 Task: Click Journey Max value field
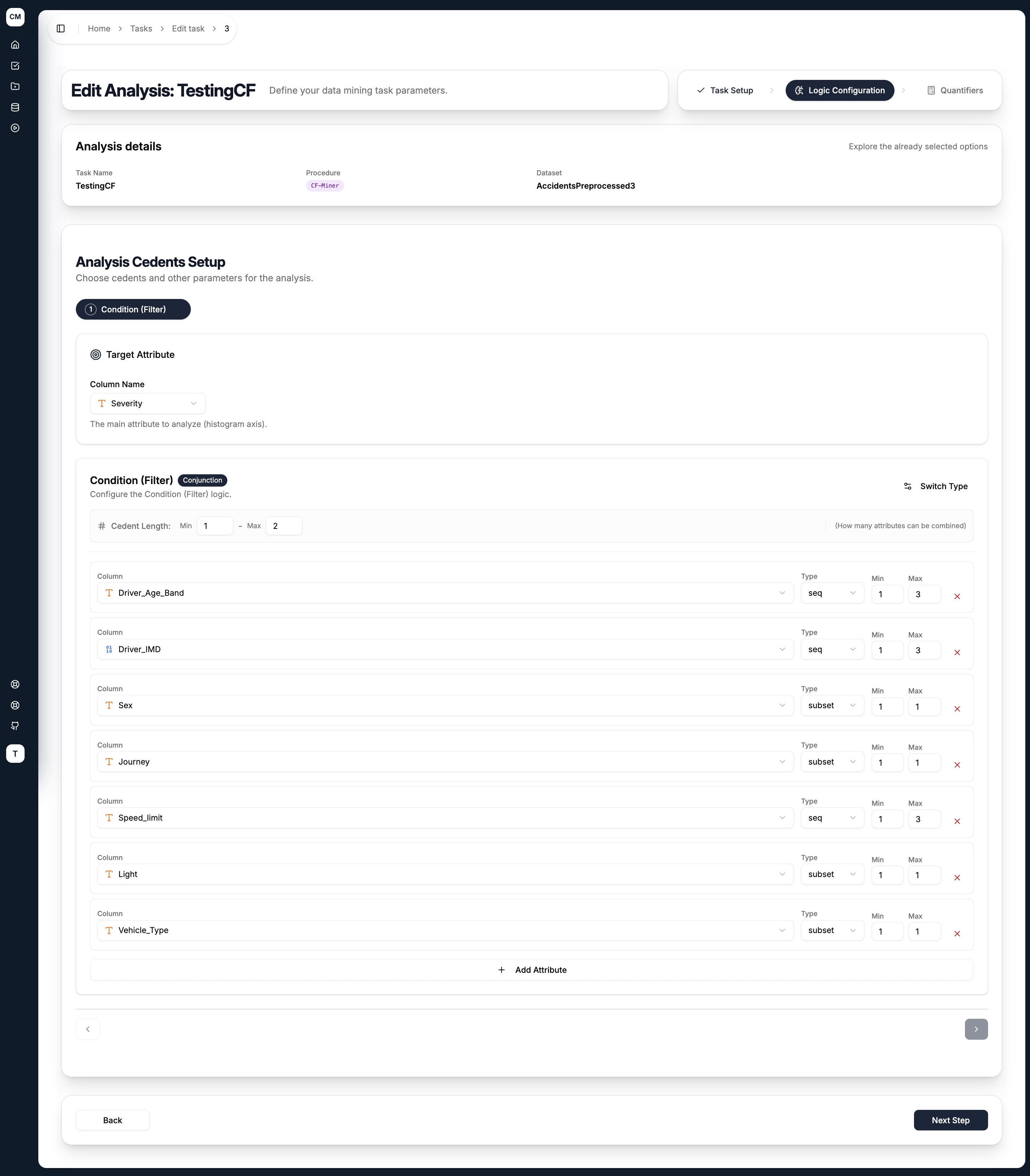tap(924, 762)
